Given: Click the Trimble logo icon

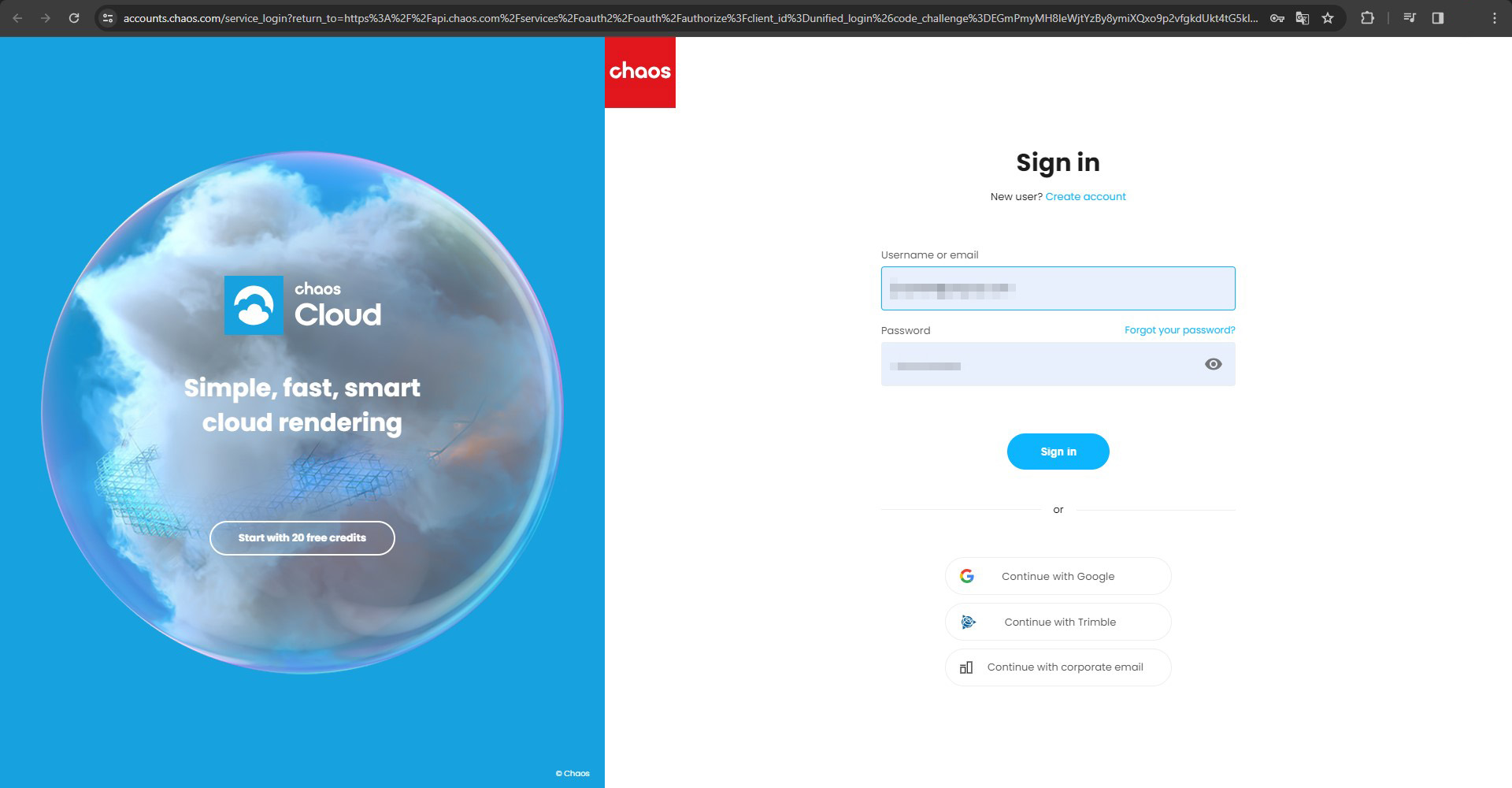Looking at the screenshot, I should click(968, 622).
